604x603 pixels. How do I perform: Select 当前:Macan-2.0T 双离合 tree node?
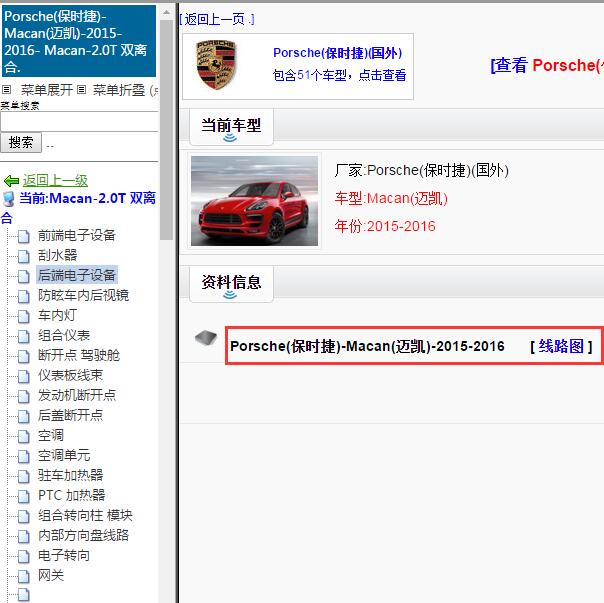(x=87, y=198)
